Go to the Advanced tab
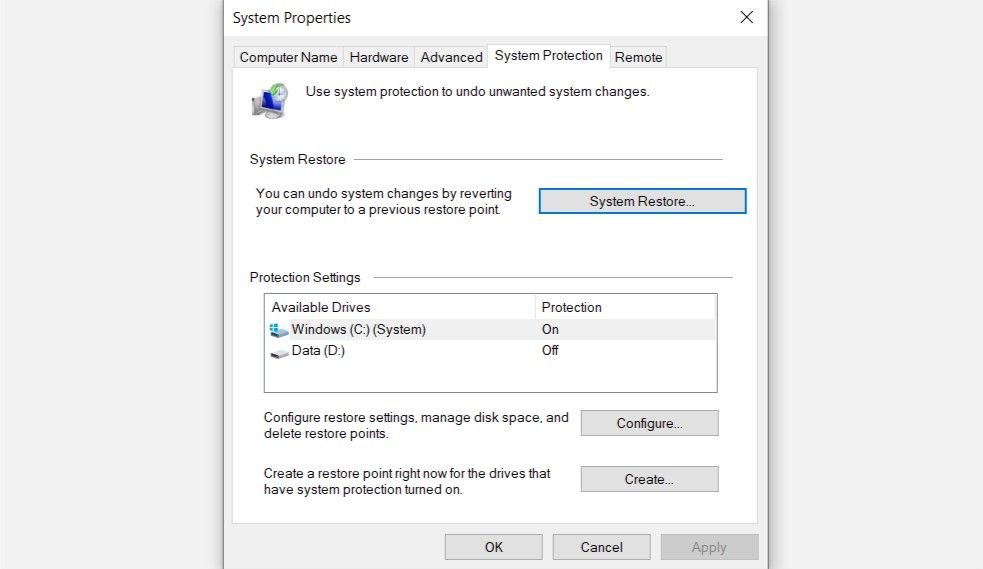This screenshot has width=983, height=569. pos(451,57)
